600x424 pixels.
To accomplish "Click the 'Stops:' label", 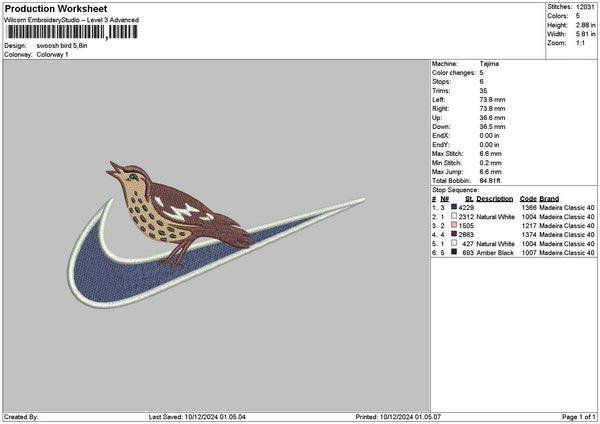I will tap(442, 82).
